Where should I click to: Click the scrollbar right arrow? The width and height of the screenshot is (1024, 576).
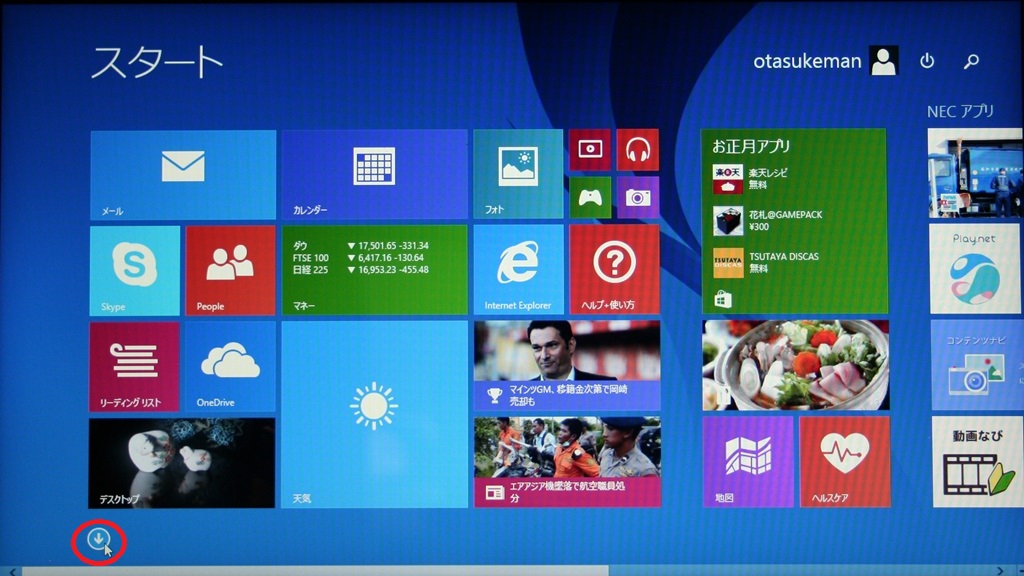pos(1000,571)
